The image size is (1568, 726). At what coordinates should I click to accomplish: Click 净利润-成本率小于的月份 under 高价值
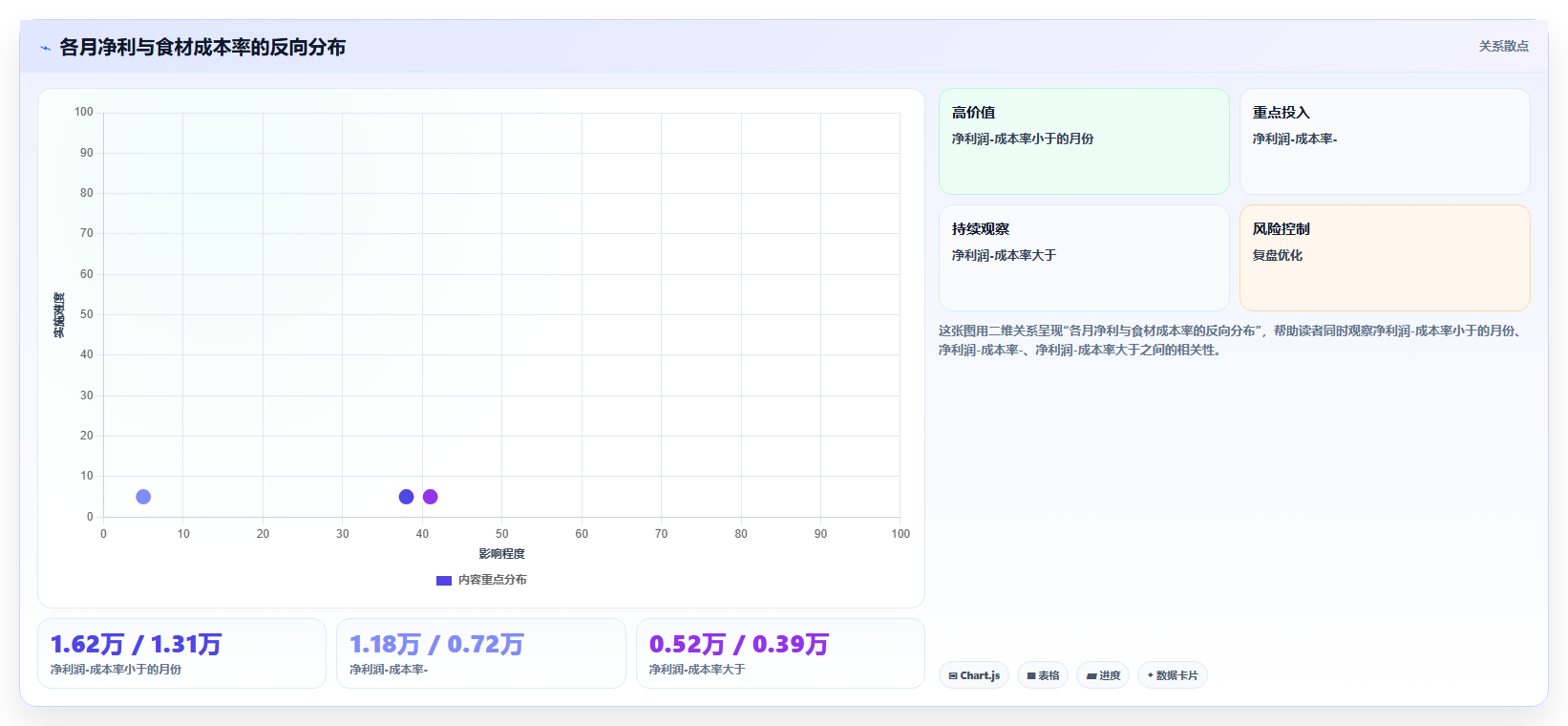click(x=1023, y=139)
